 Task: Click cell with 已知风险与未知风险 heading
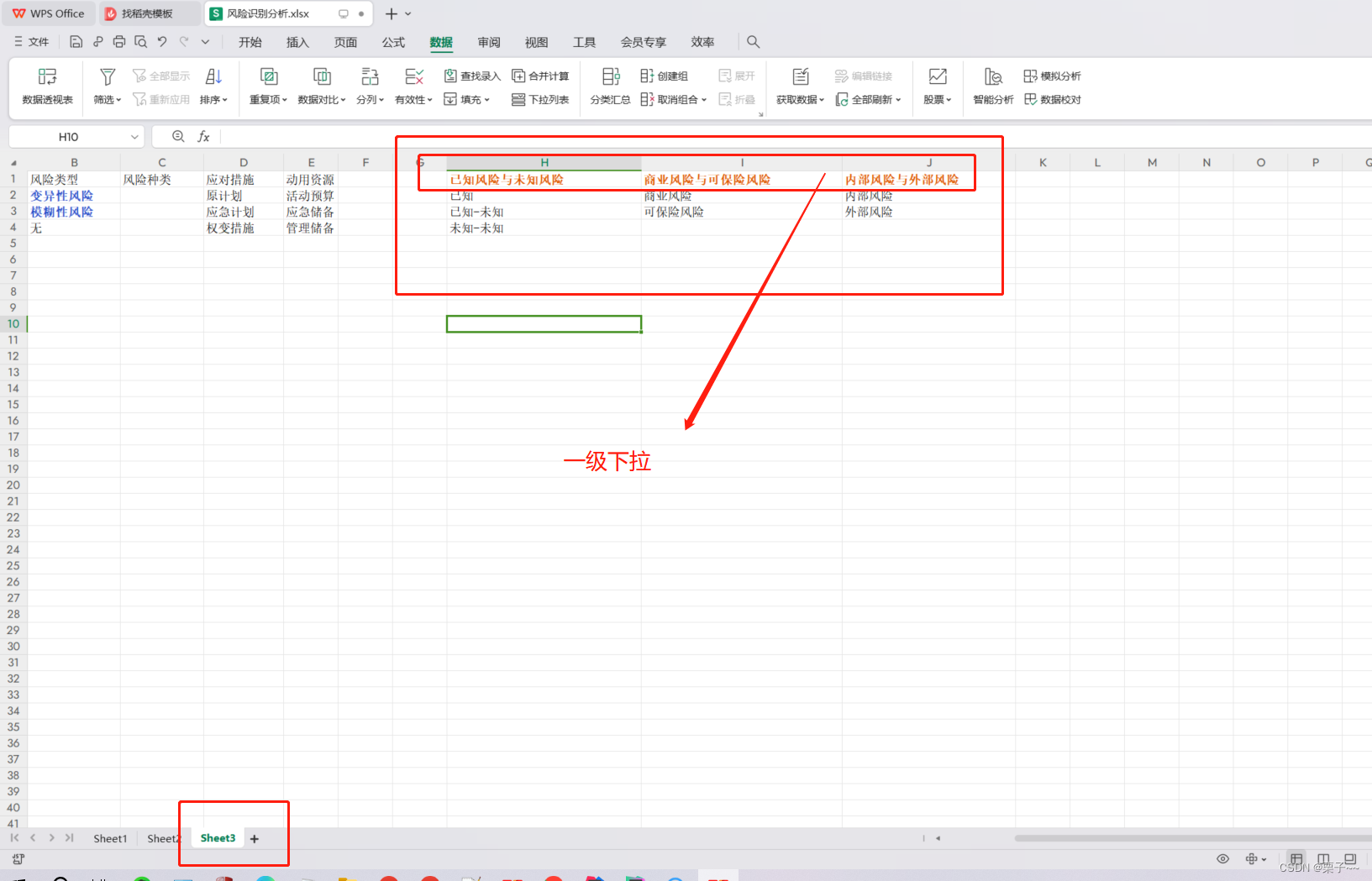click(544, 179)
